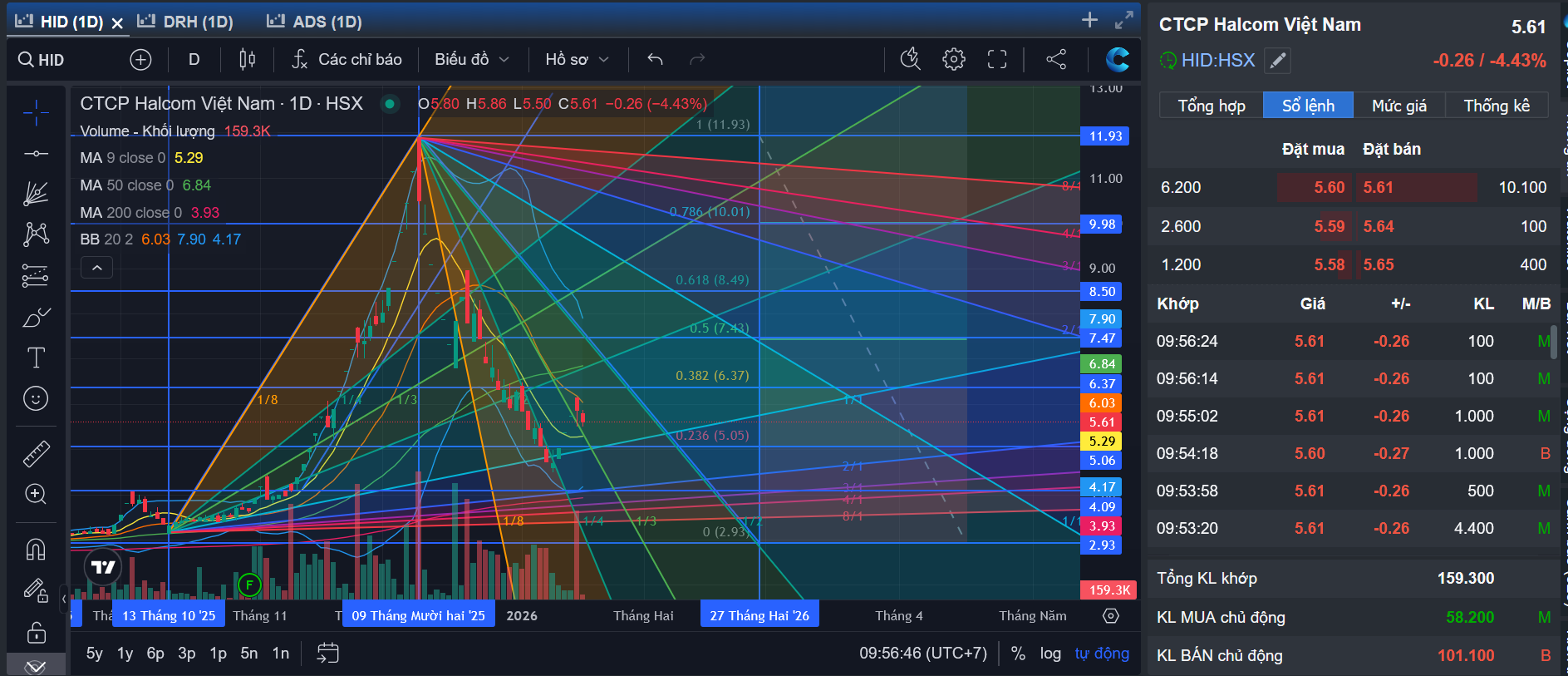The height and width of the screenshot is (676, 1568).
Task: Open the forecasting and measurement tools
Action: tap(36, 275)
